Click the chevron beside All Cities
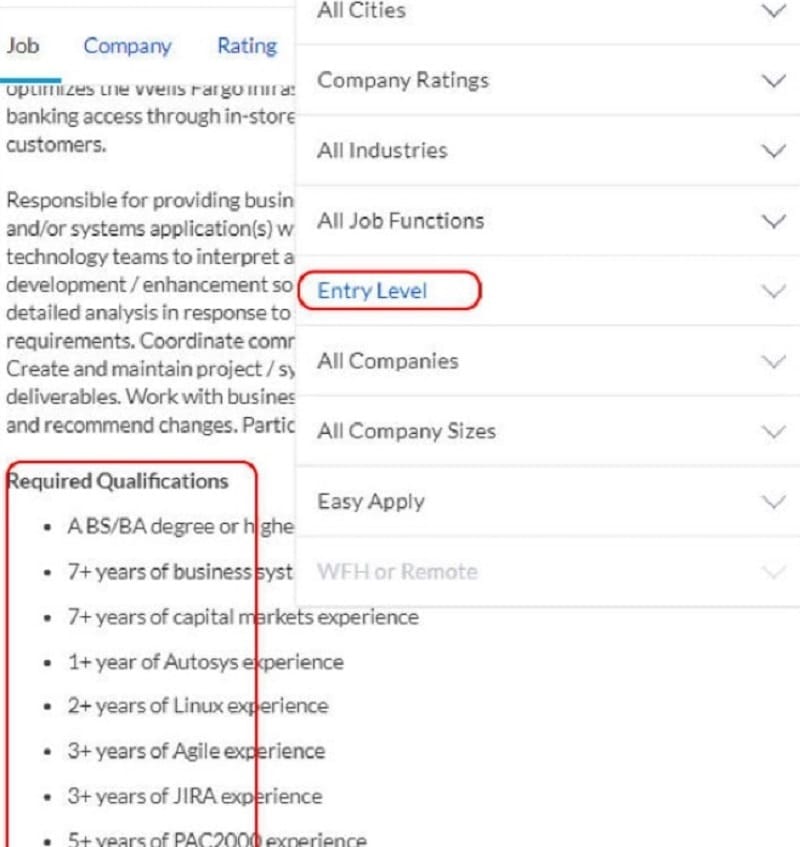 [773, 11]
